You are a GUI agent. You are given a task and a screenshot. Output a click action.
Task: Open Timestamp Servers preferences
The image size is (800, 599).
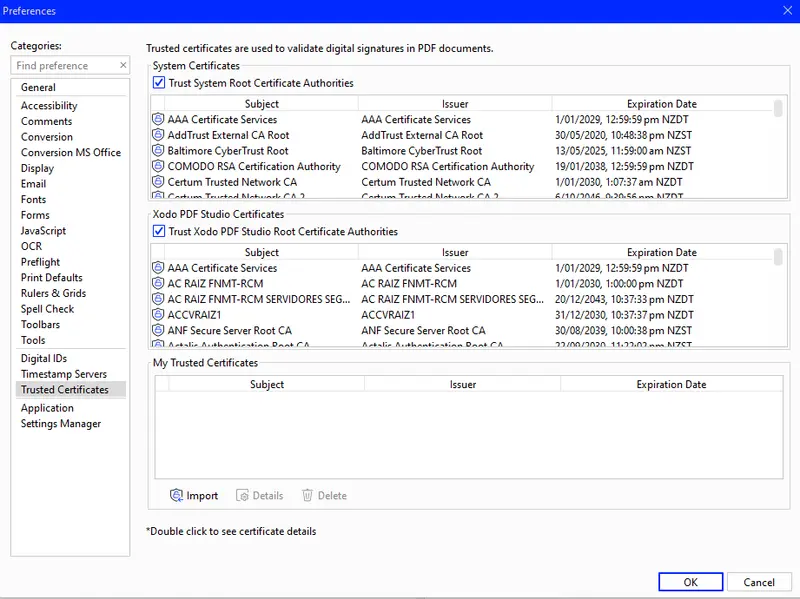[64, 374]
